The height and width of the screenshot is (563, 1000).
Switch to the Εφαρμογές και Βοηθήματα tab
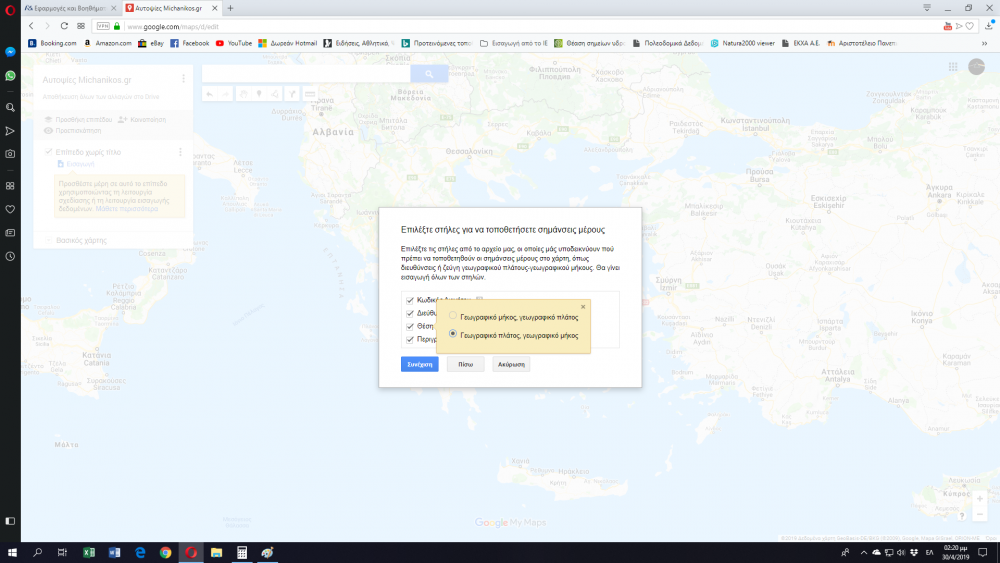click(x=68, y=8)
